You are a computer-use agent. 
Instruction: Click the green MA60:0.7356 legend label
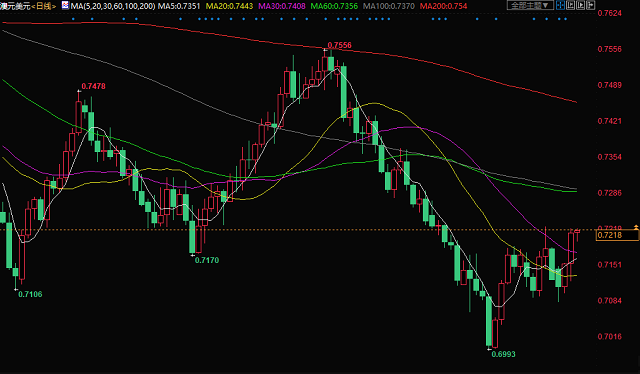pyautogui.click(x=334, y=6)
